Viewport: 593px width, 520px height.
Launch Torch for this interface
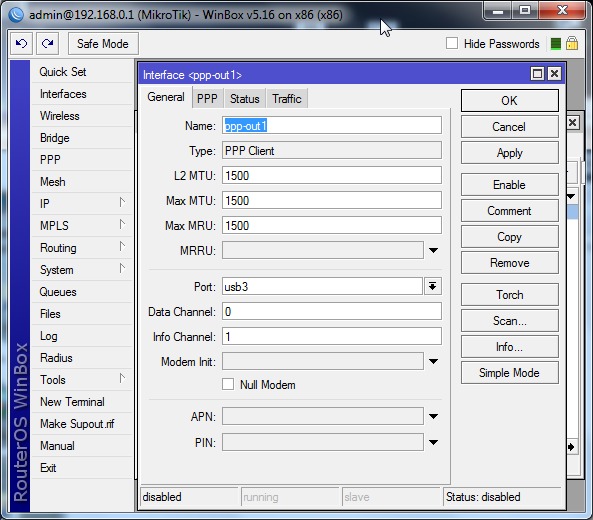tap(509, 295)
